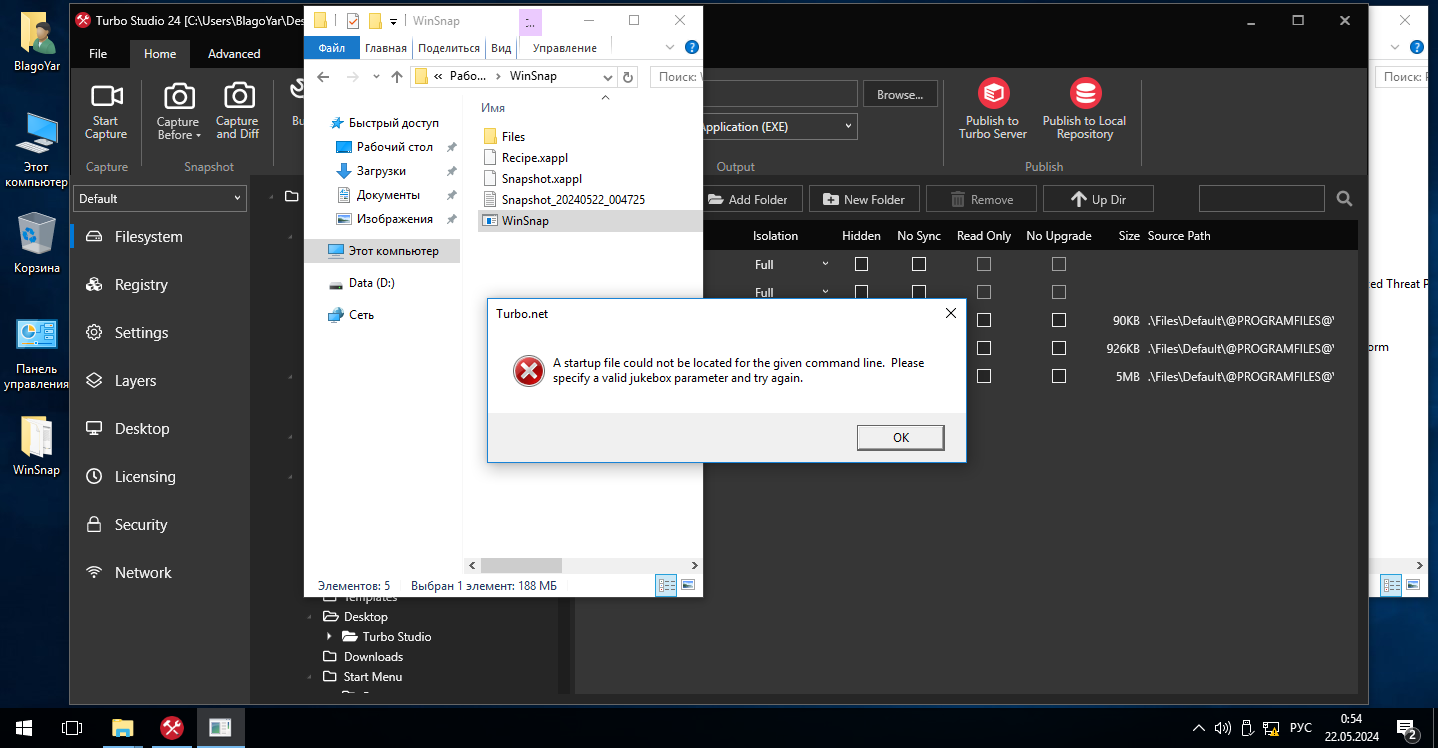Toggle Hidden checkbox in the topmost Full row
This screenshot has height=748, width=1438.
tap(861, 265)
